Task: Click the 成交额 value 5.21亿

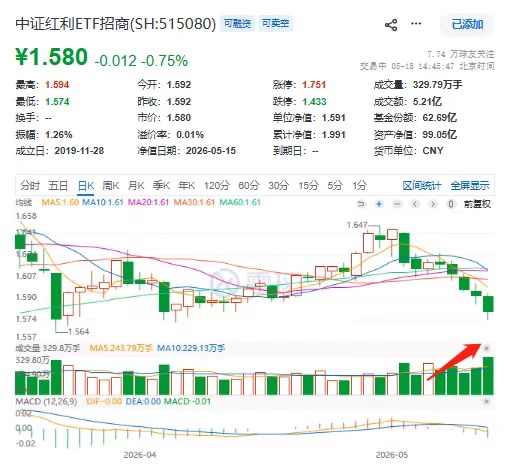Action: click(427, 101)
